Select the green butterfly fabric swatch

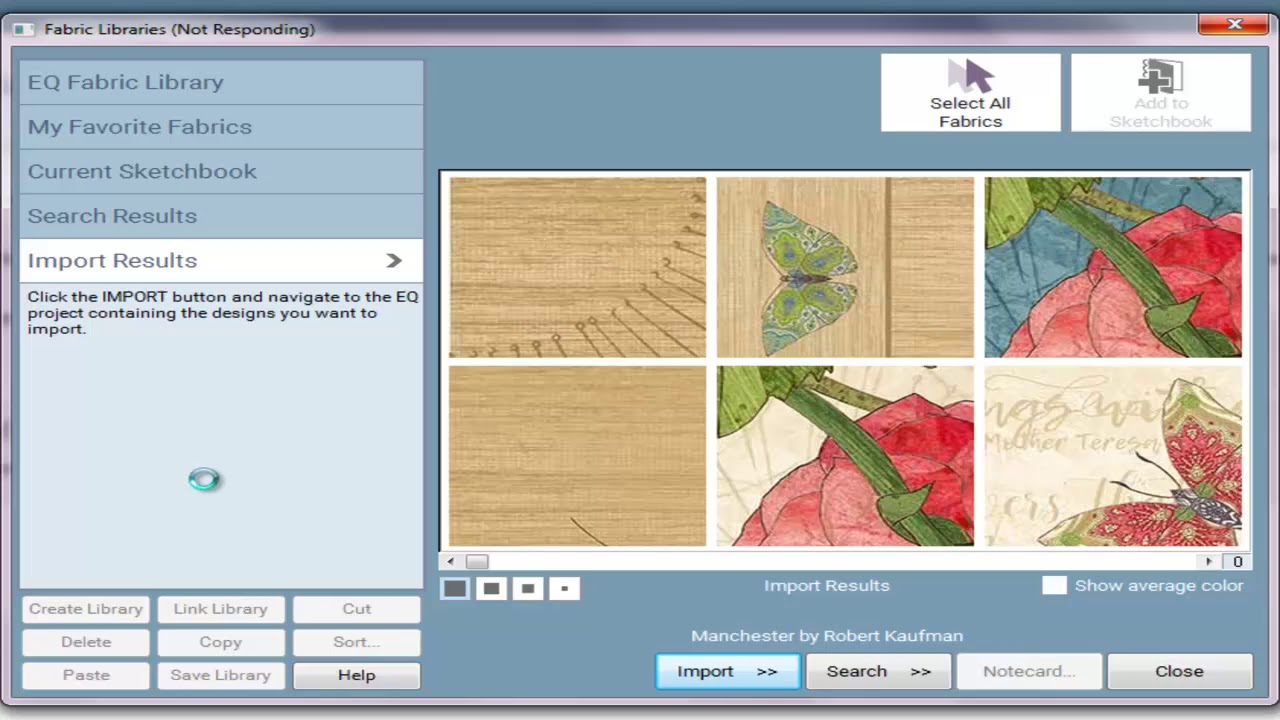click(x=845, y=267)
